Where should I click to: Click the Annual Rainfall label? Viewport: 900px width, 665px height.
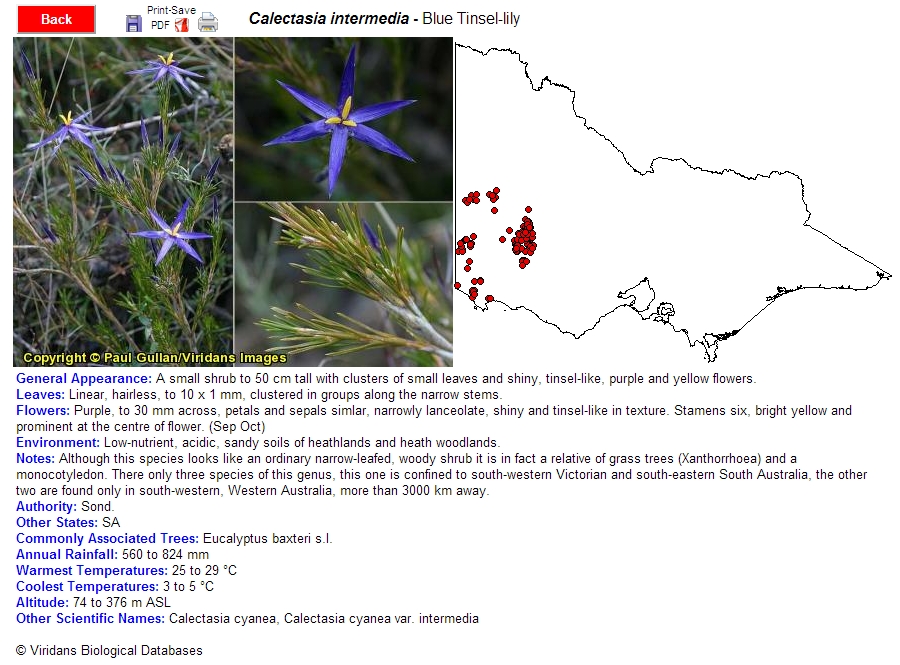(x=66, y=554)
